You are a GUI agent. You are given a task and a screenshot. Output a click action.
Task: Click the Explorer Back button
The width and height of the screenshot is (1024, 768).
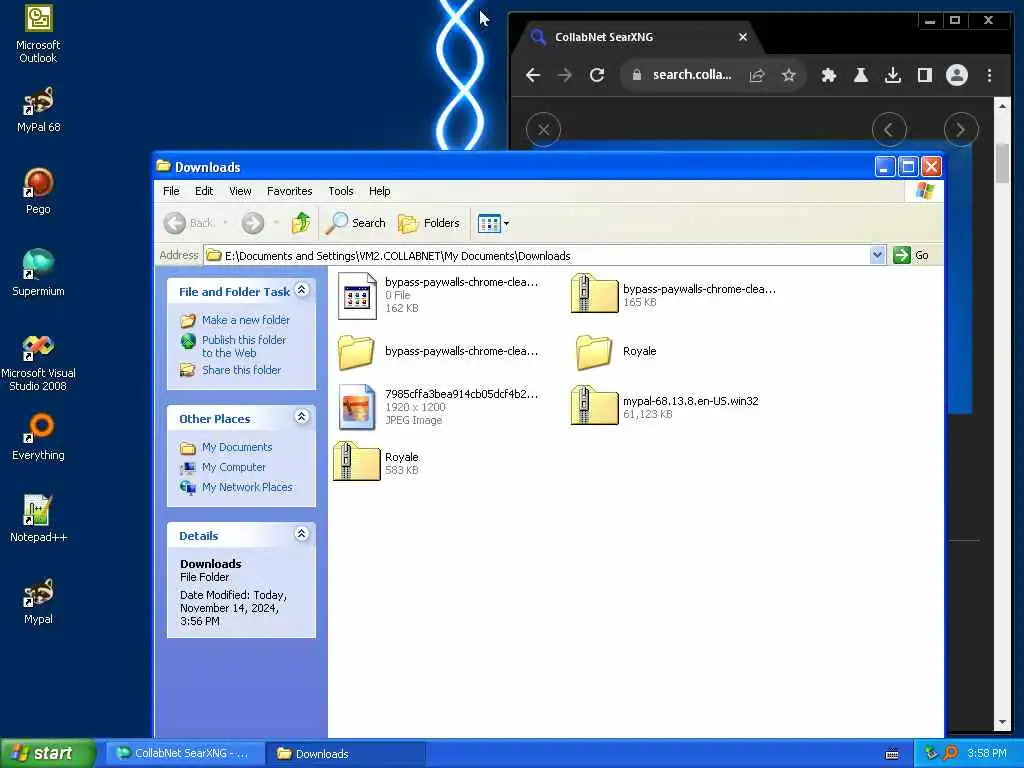coord(189,223)
